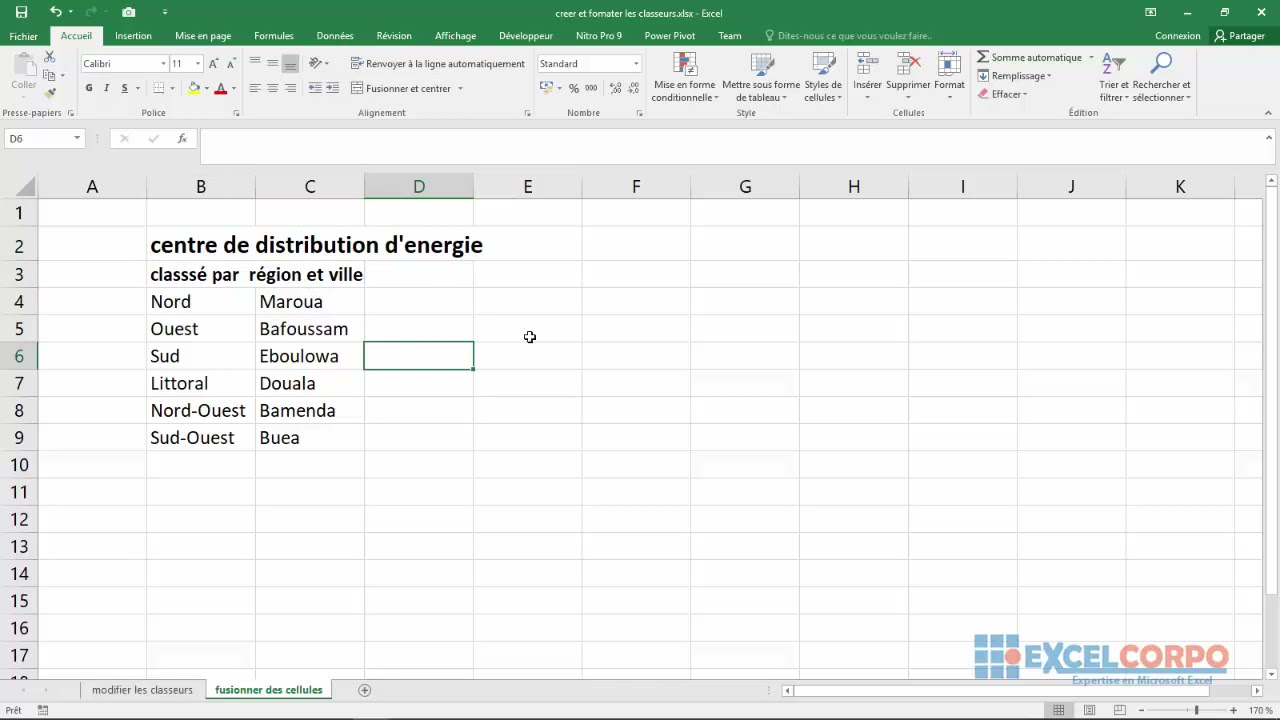1280x720 pixels.
Task: Switch to the Données tab
Action: 335,36
